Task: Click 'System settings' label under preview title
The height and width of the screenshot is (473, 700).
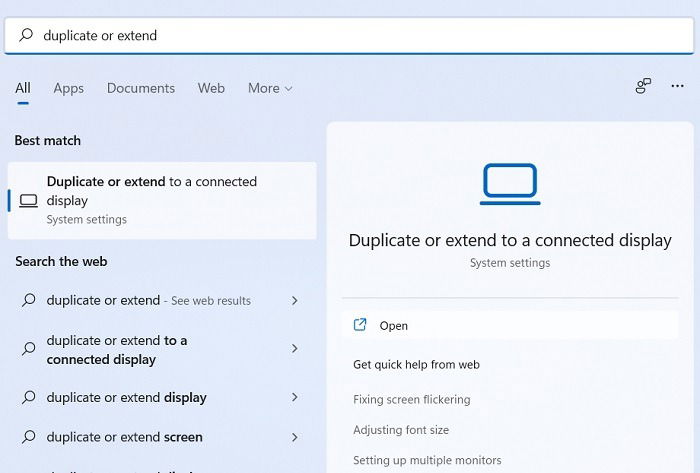Action: 510,263
